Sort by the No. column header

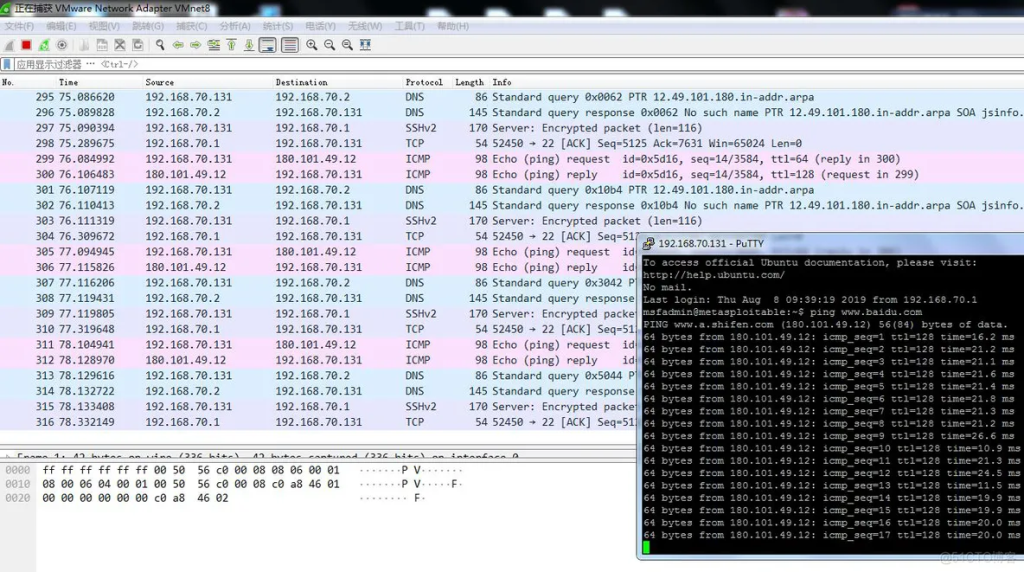[8, 82]
